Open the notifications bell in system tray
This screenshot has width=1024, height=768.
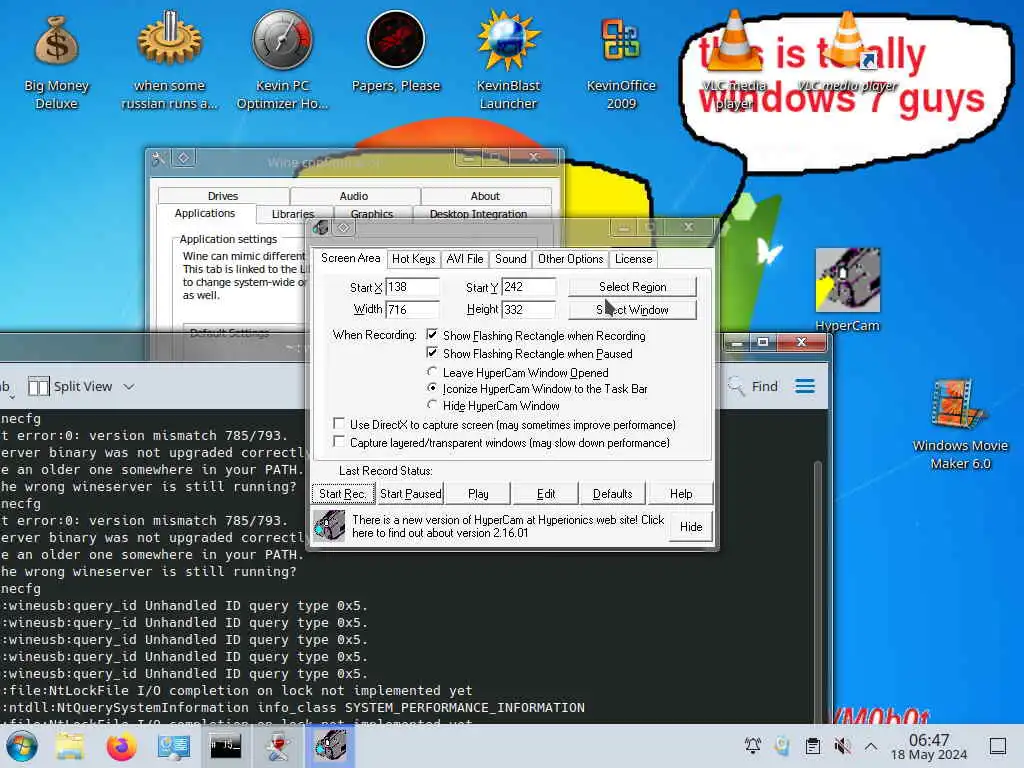(x=752, y=746)
